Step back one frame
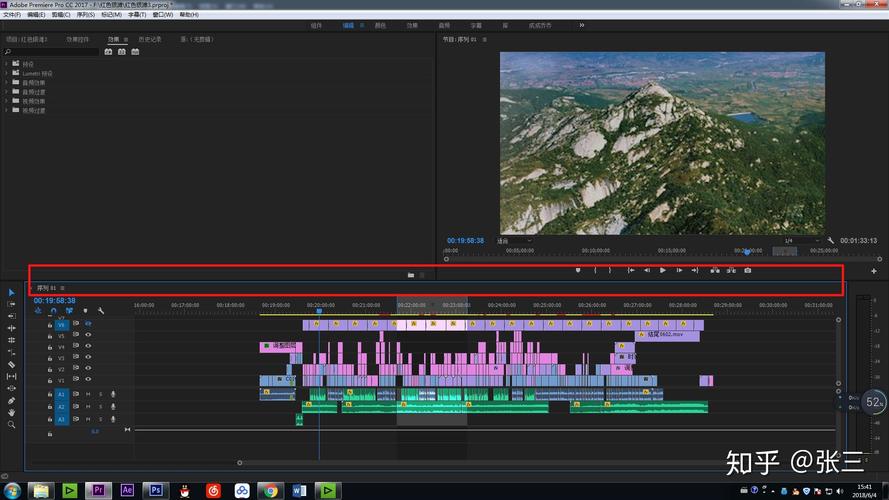 647,270
